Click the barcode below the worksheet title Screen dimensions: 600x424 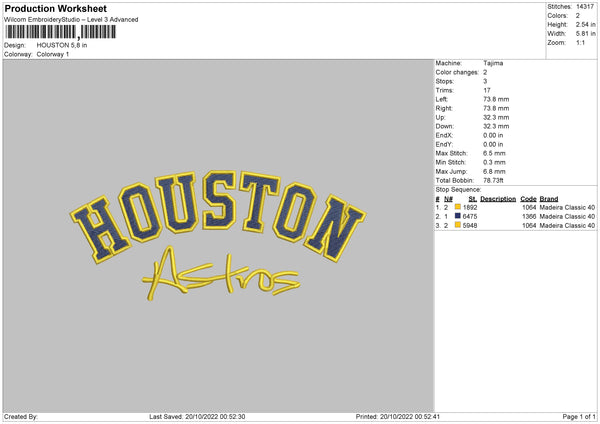60,32
